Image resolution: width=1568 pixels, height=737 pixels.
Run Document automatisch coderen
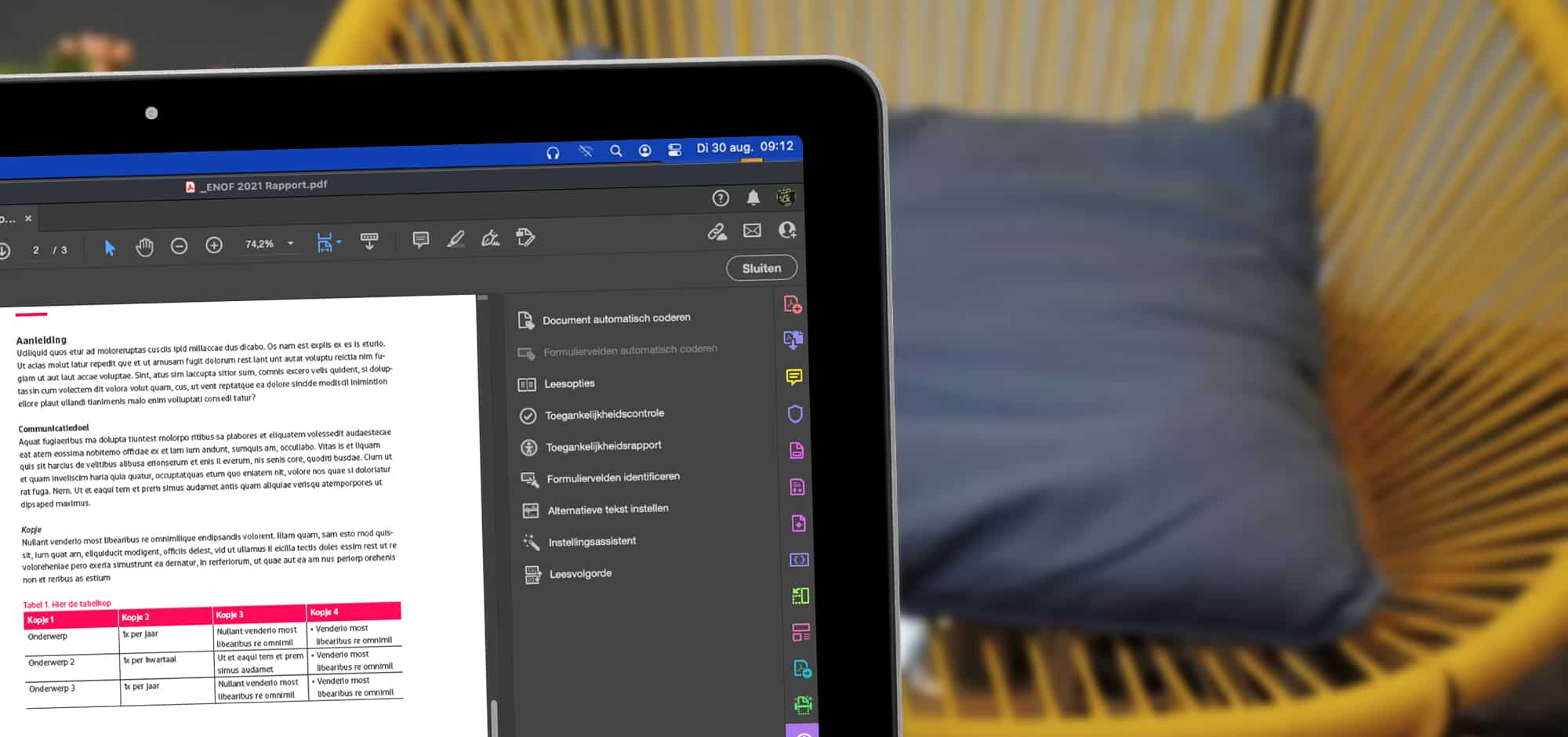604,319
